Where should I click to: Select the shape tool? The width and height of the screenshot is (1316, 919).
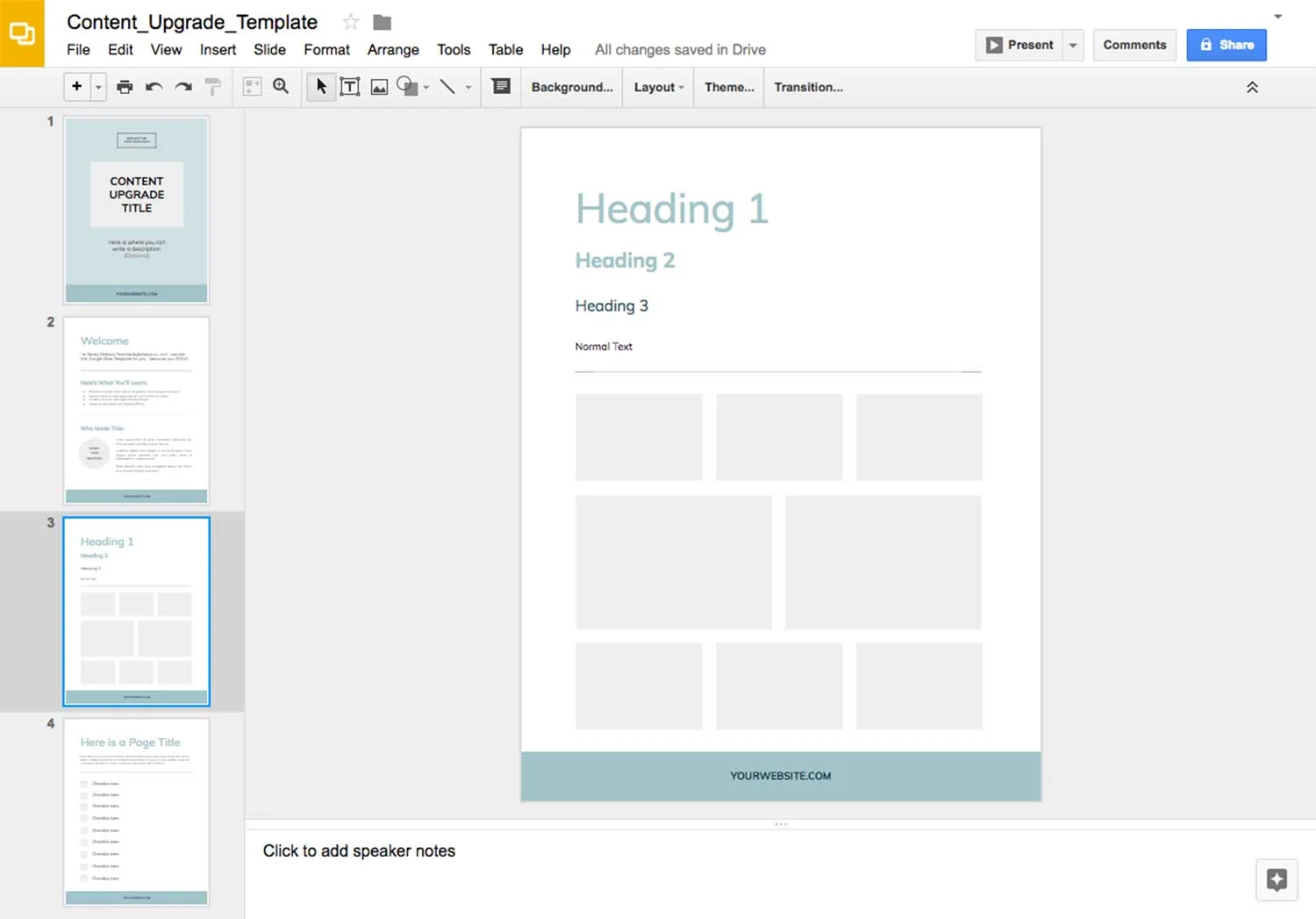pyautogui.click(x=407, y=86)
